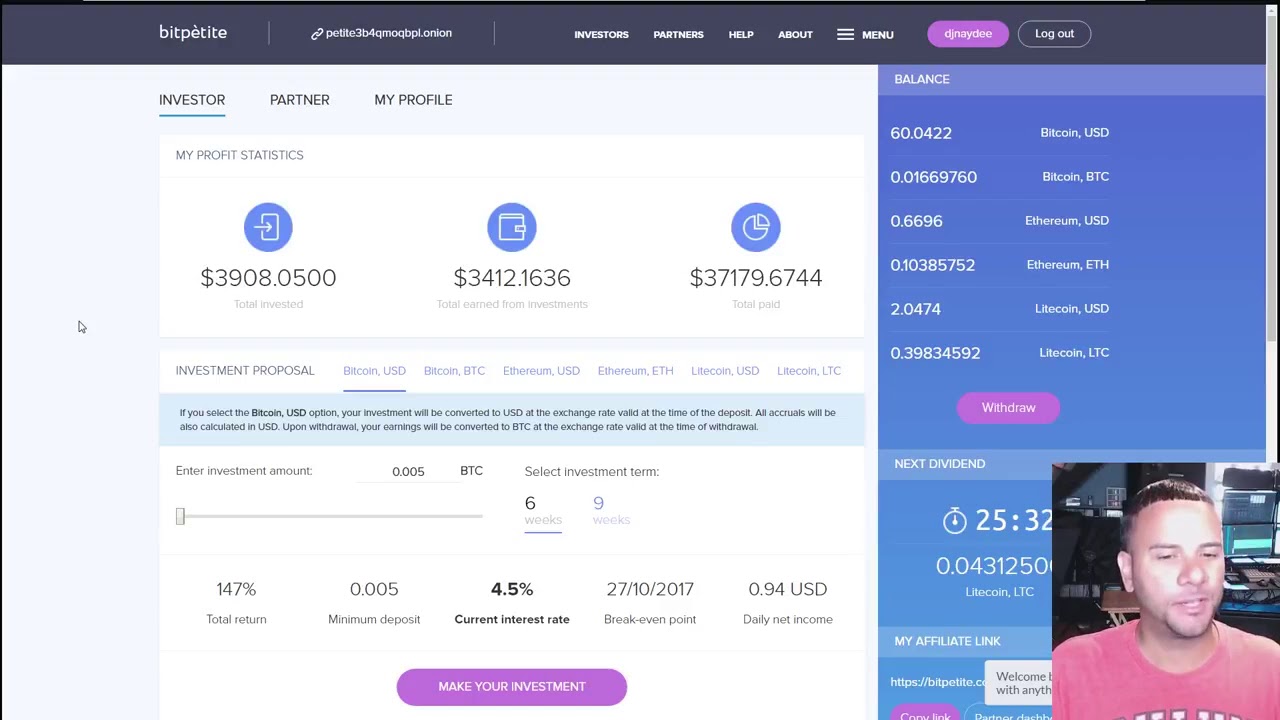The image size is (1280, 720).
Task: Choose the 6 weeks investment term
Action: coord(543,510)
